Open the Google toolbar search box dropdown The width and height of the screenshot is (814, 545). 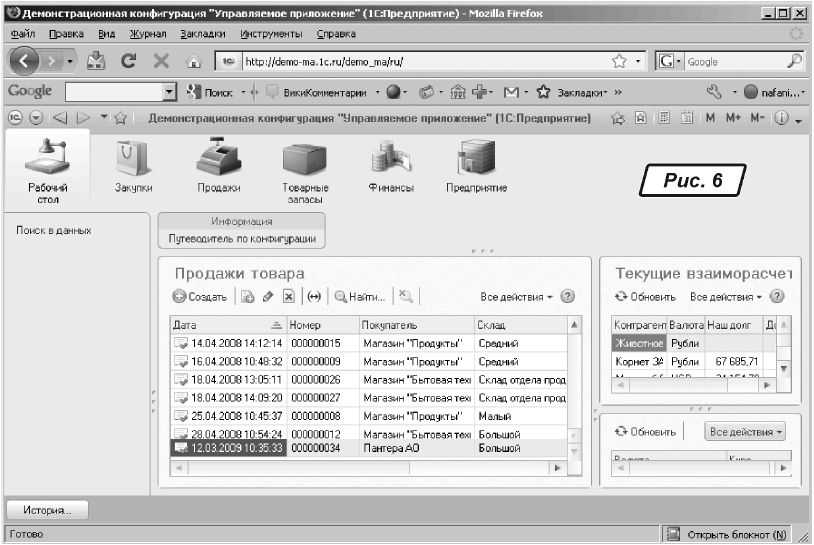coord(168,92)
